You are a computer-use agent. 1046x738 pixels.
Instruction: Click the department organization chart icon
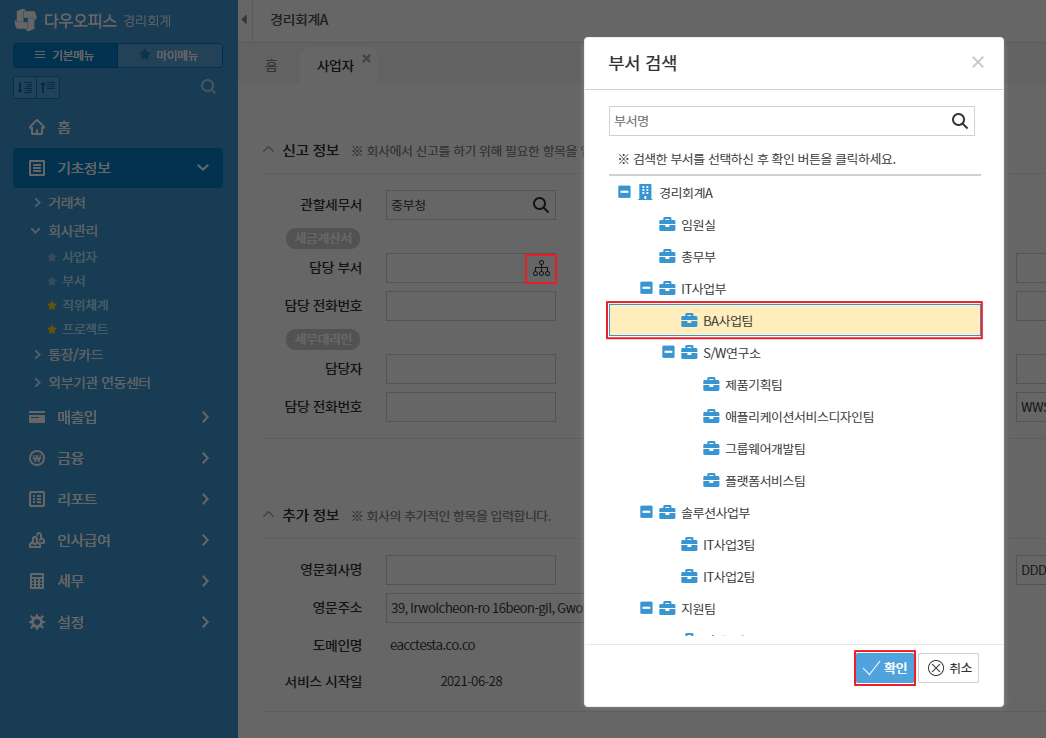click(541, 268)
